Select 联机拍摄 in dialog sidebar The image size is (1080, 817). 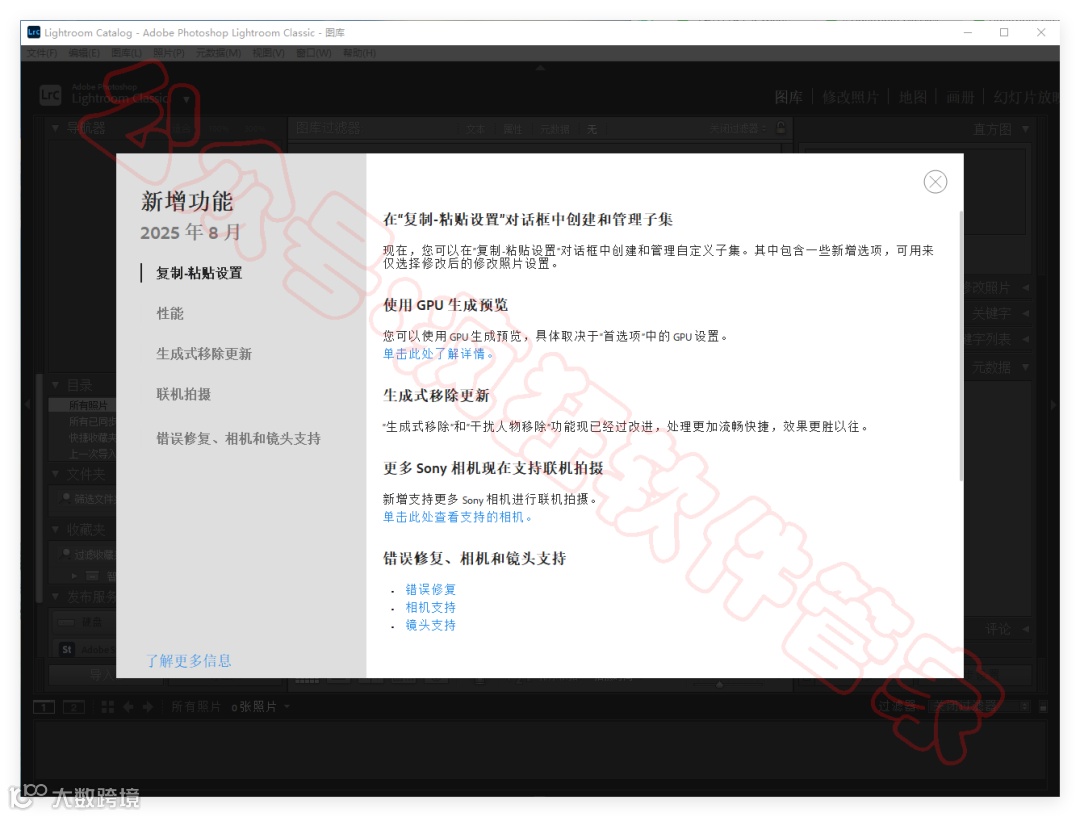[183, 394]
